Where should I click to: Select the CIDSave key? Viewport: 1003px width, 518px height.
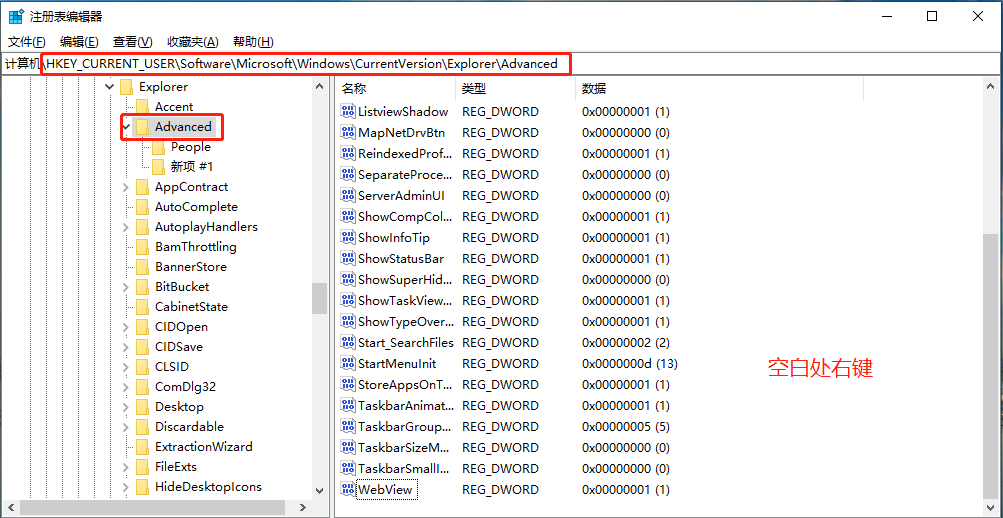click(x=177, y=347)
